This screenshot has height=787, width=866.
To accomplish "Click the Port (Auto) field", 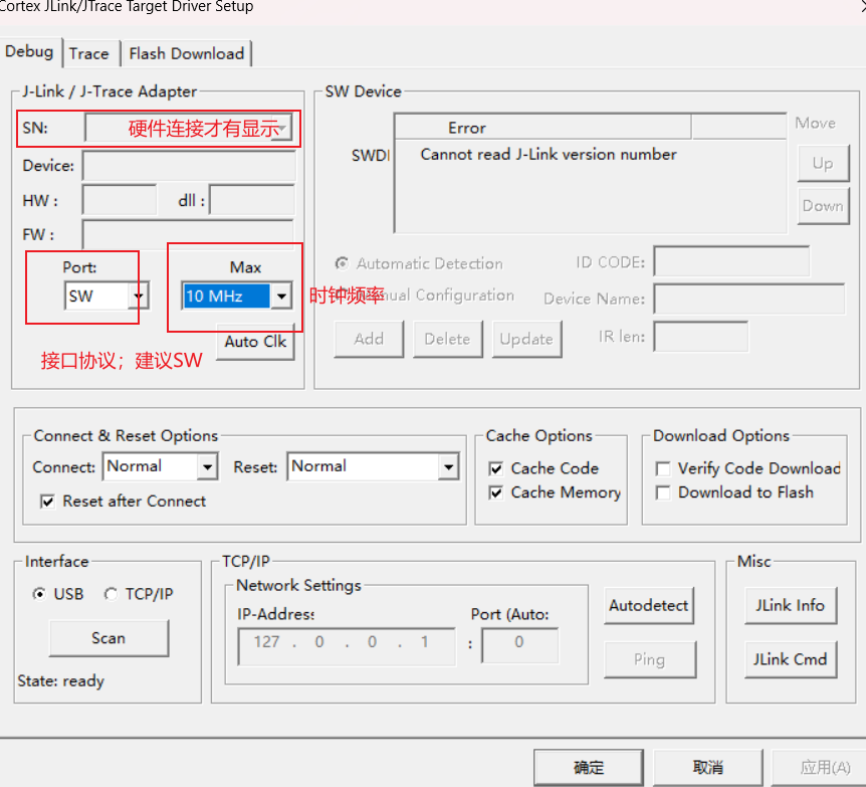I will [520, 645].
